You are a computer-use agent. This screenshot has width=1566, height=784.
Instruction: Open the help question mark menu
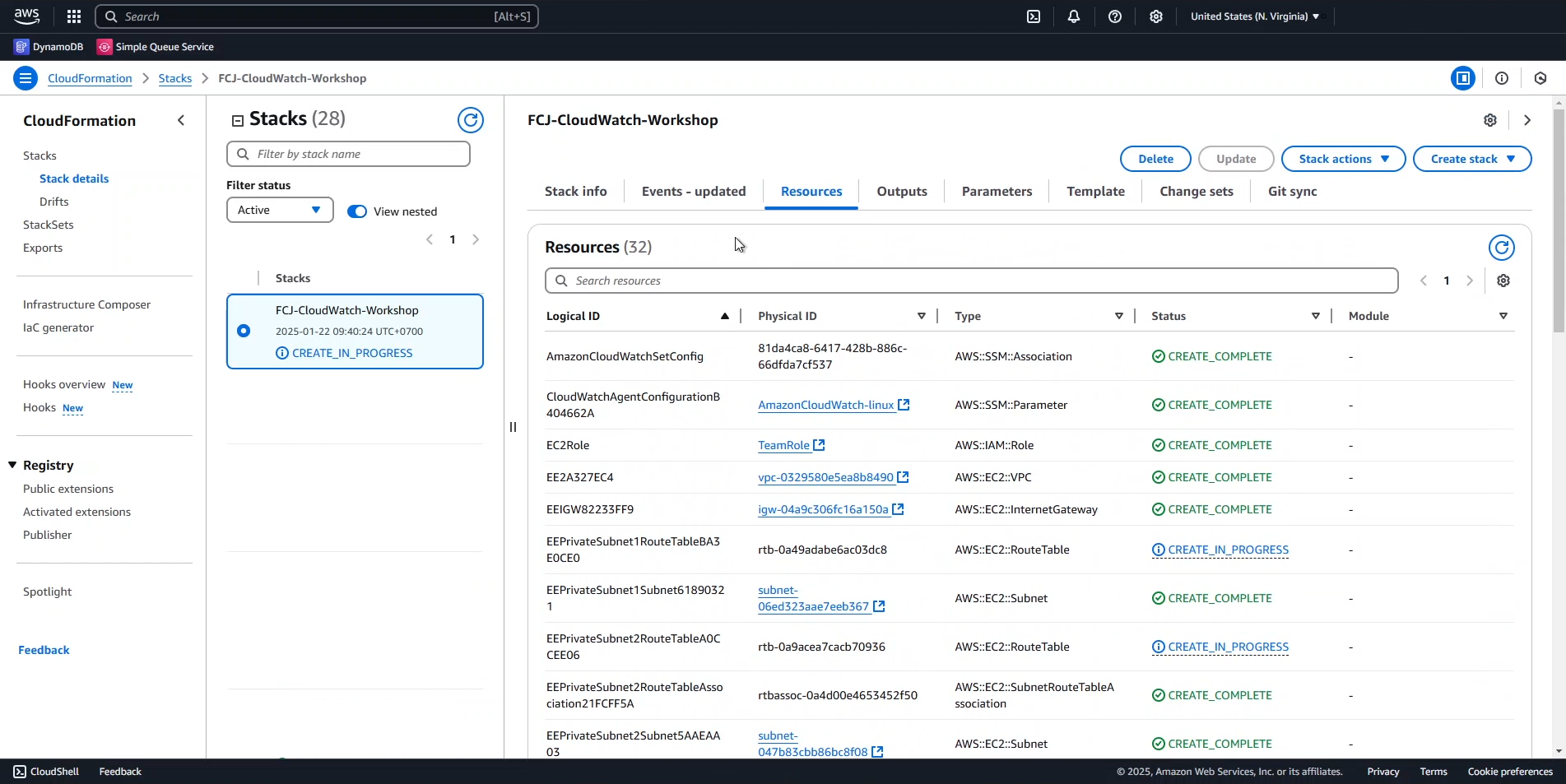[x=1115, y=16]
